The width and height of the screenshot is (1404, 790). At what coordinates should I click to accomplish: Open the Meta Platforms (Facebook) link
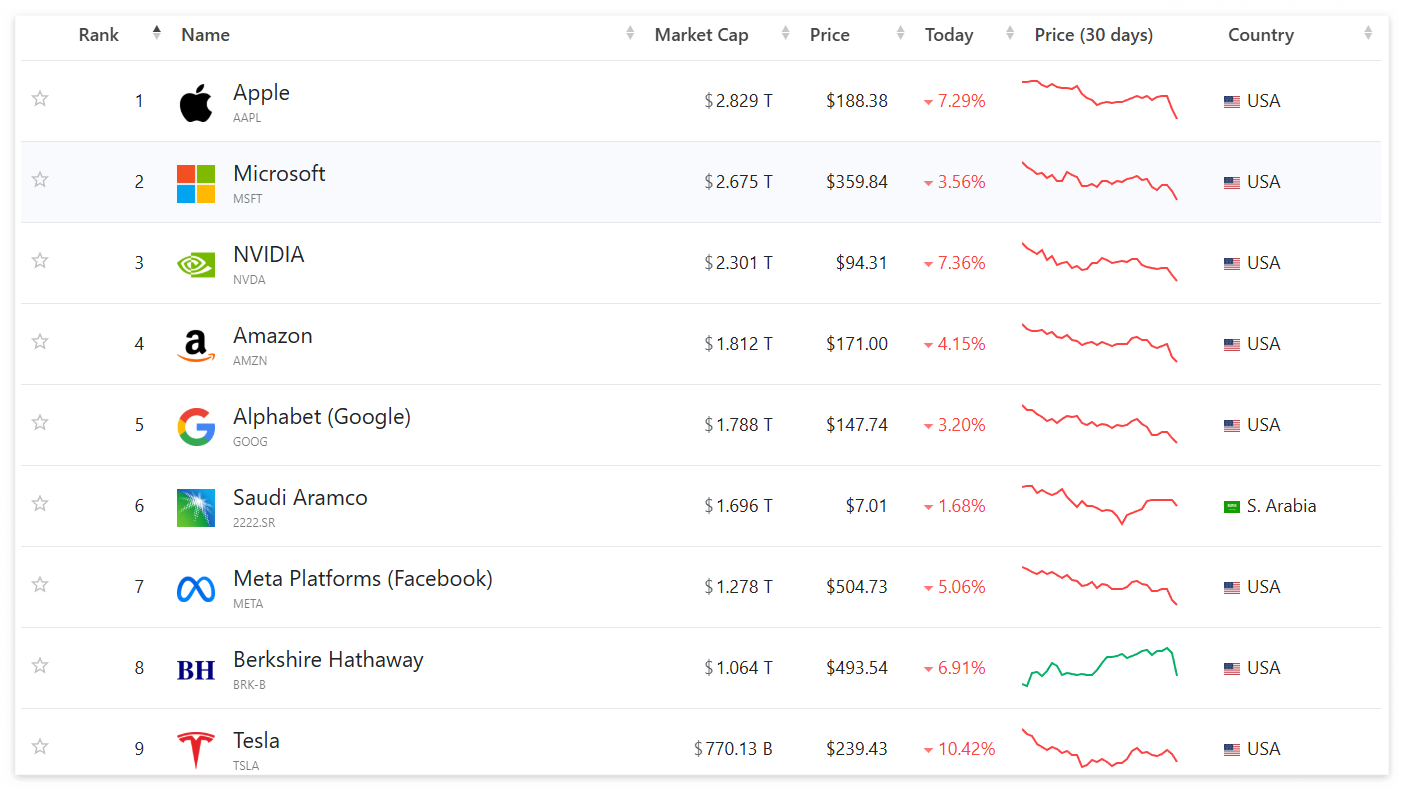click(x=363, y=579)
